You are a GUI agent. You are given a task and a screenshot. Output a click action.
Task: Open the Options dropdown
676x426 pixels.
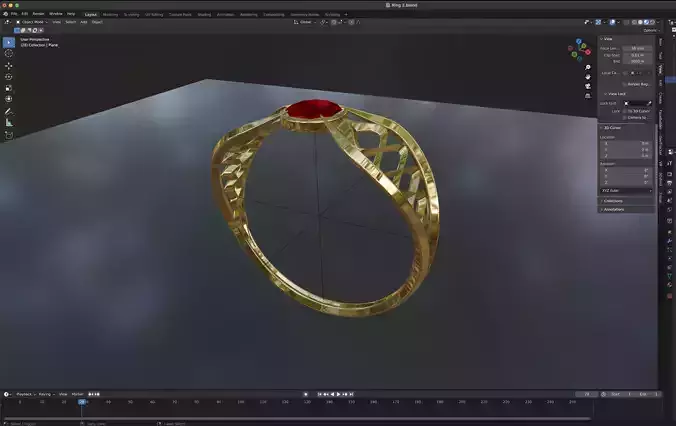pyautogui.click(x=650, y=31)
